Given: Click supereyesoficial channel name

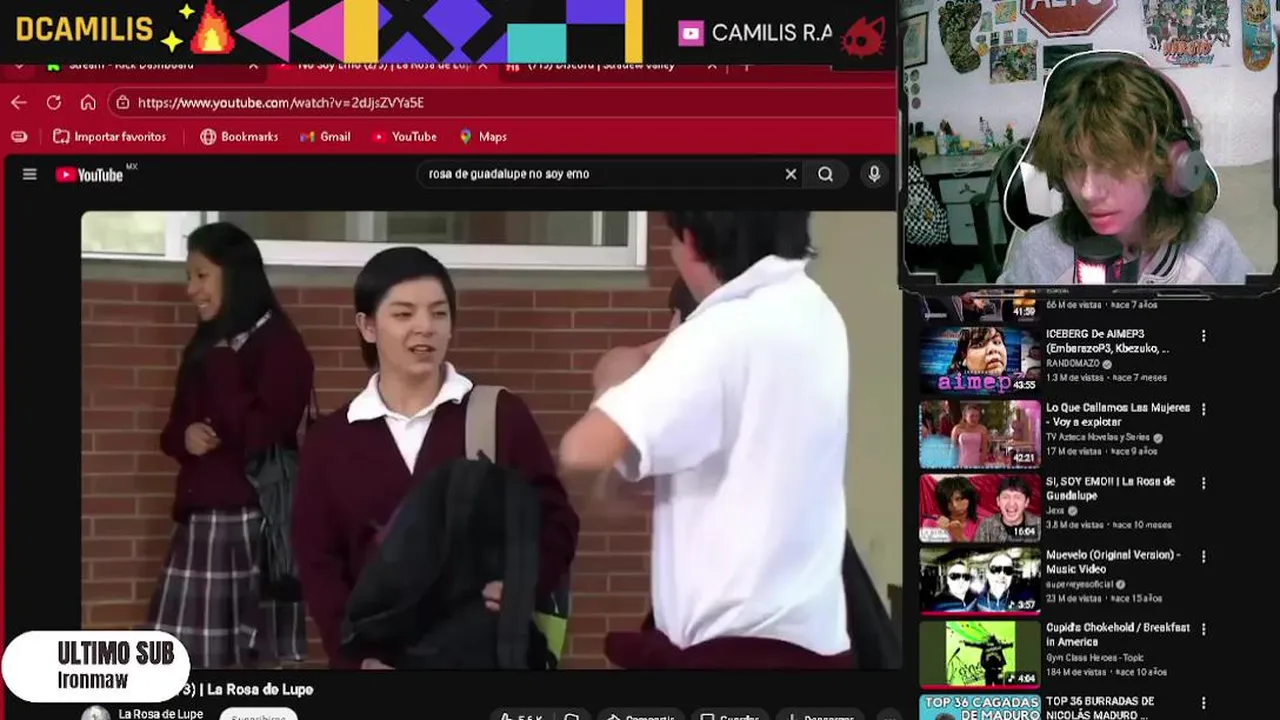Looking at the screenshot, I should pyautogui.click(x=1080, y=584).
